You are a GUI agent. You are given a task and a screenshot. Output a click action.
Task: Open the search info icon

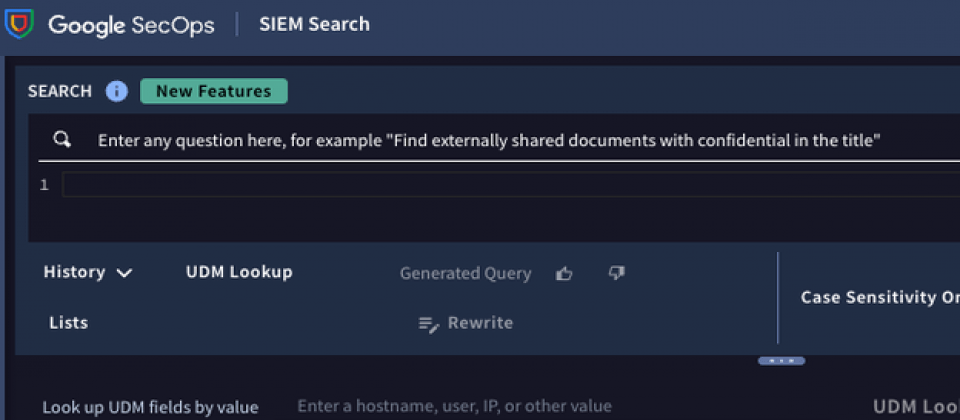(x=116, y=92)
